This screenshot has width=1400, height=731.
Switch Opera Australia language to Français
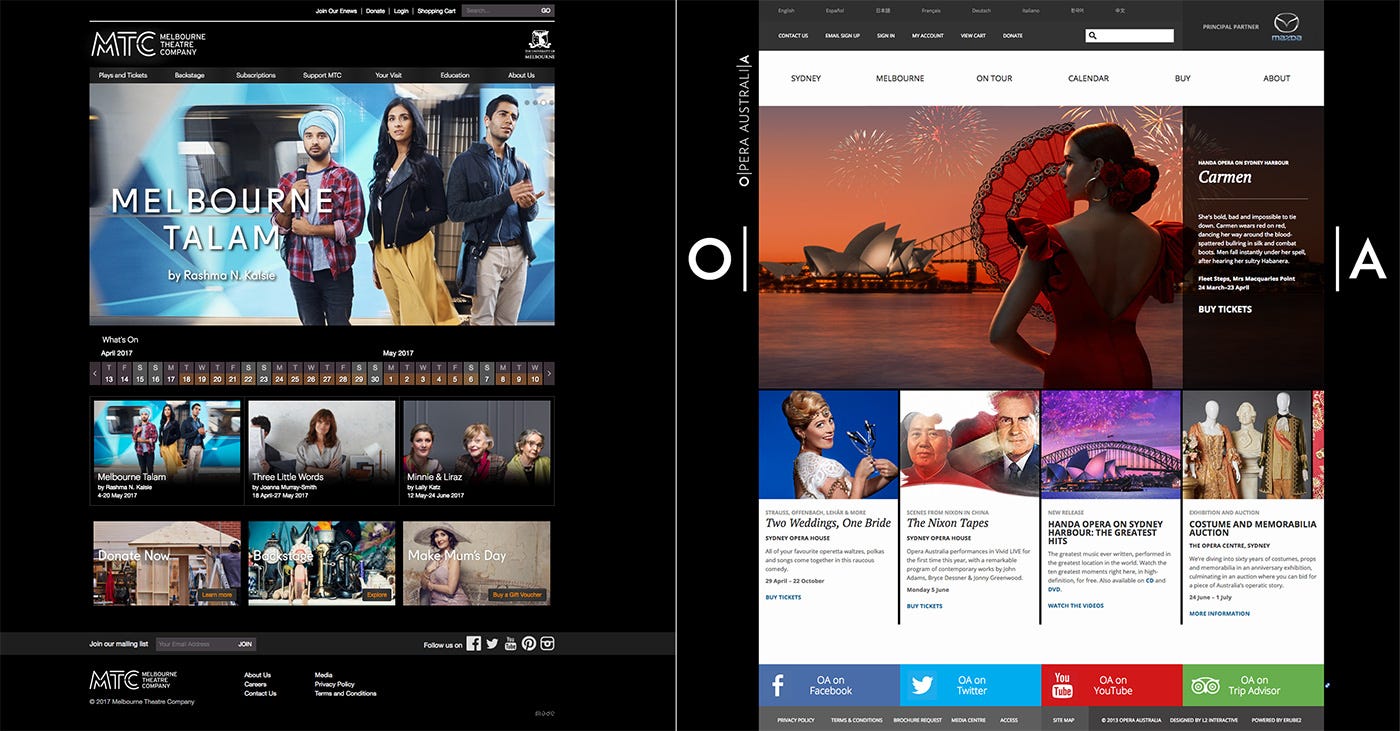(x=931, y=11)
